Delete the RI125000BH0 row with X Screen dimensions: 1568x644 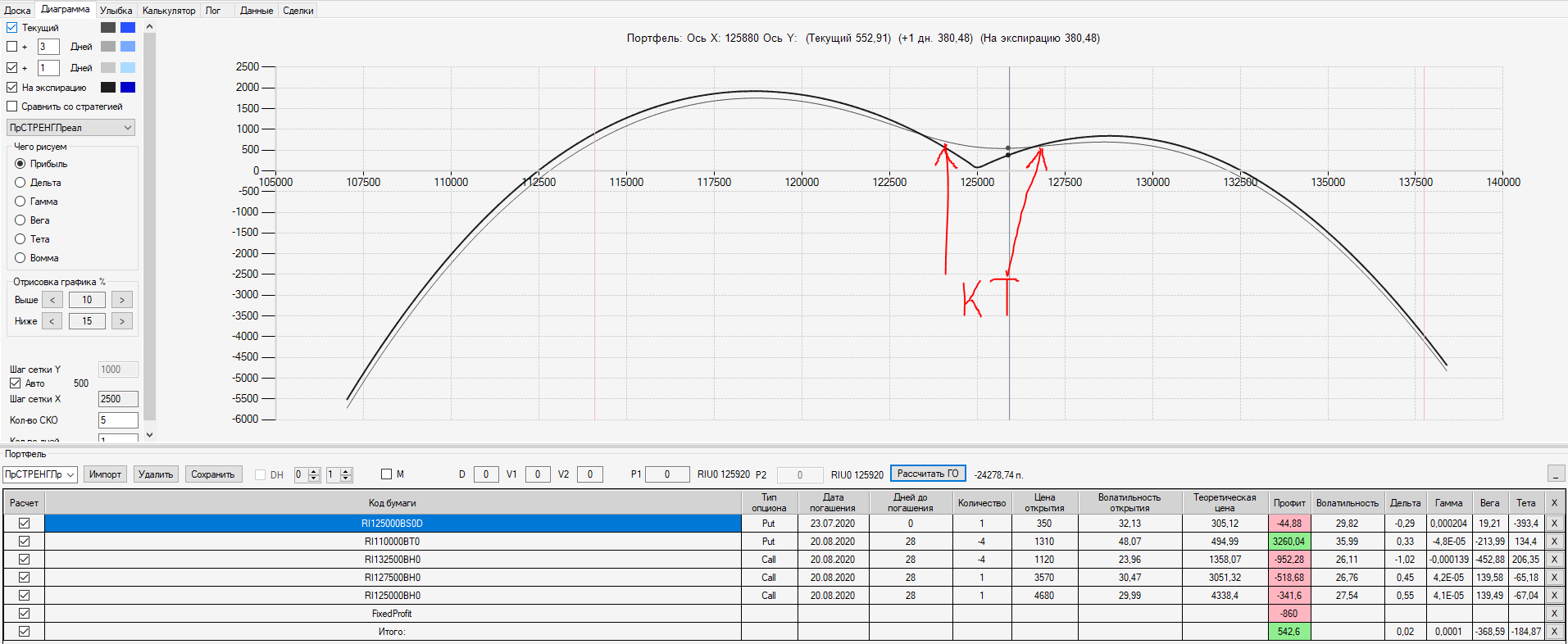tap(1554, 596)
